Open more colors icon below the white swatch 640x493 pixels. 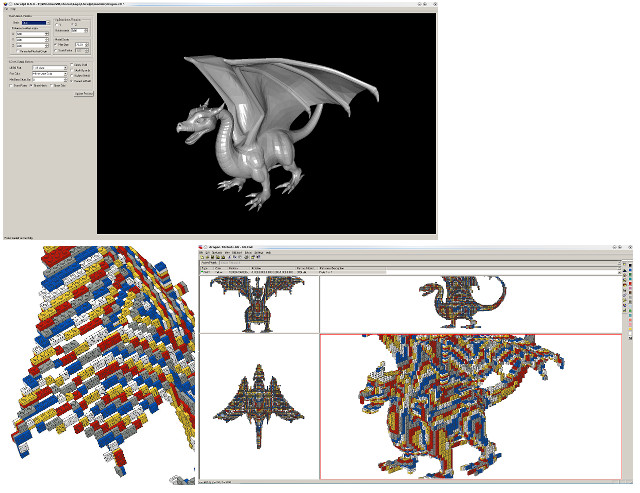tap(630, 338)
